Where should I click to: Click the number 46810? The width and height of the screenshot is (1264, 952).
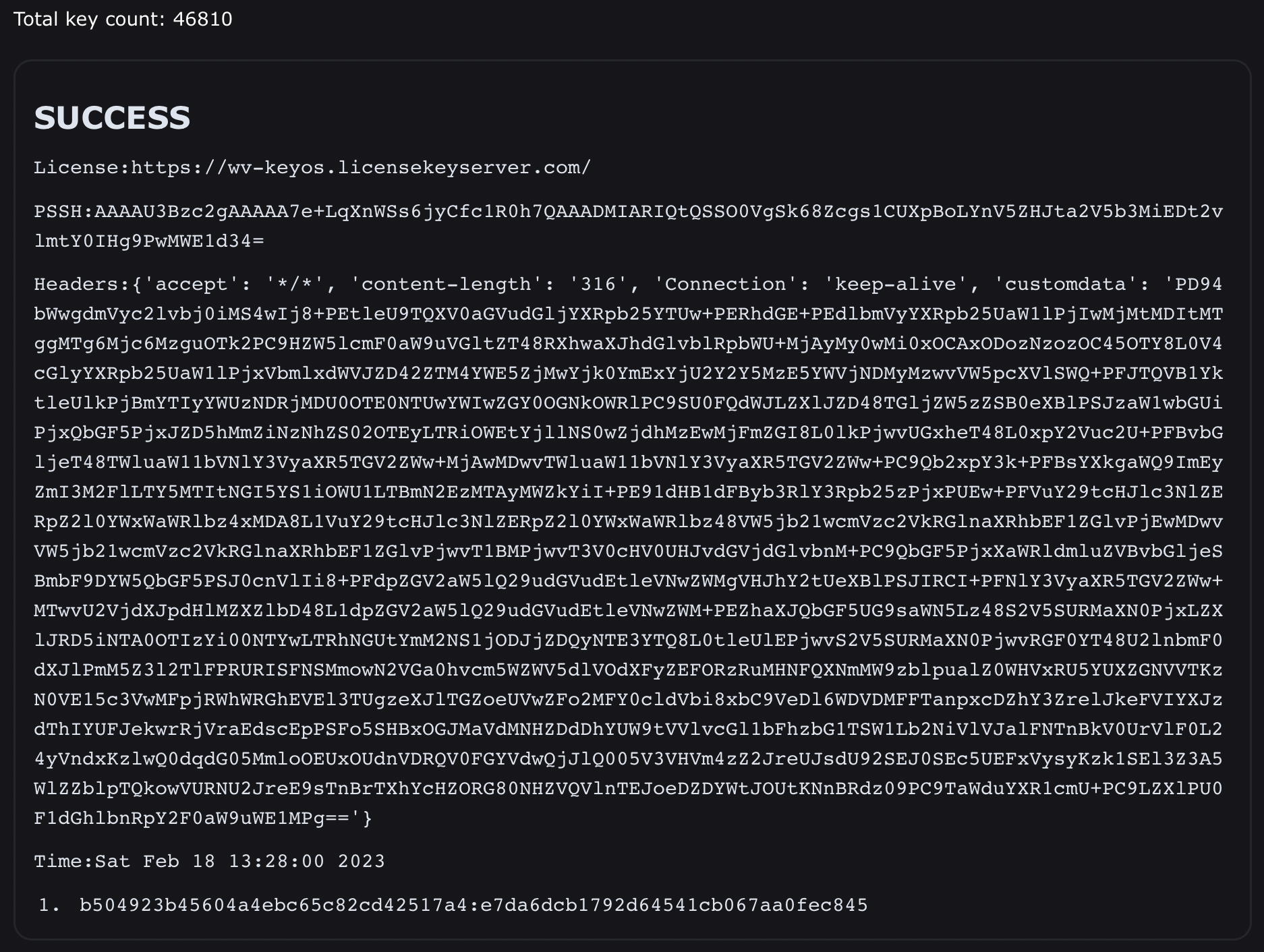click(x=202, y=19)
